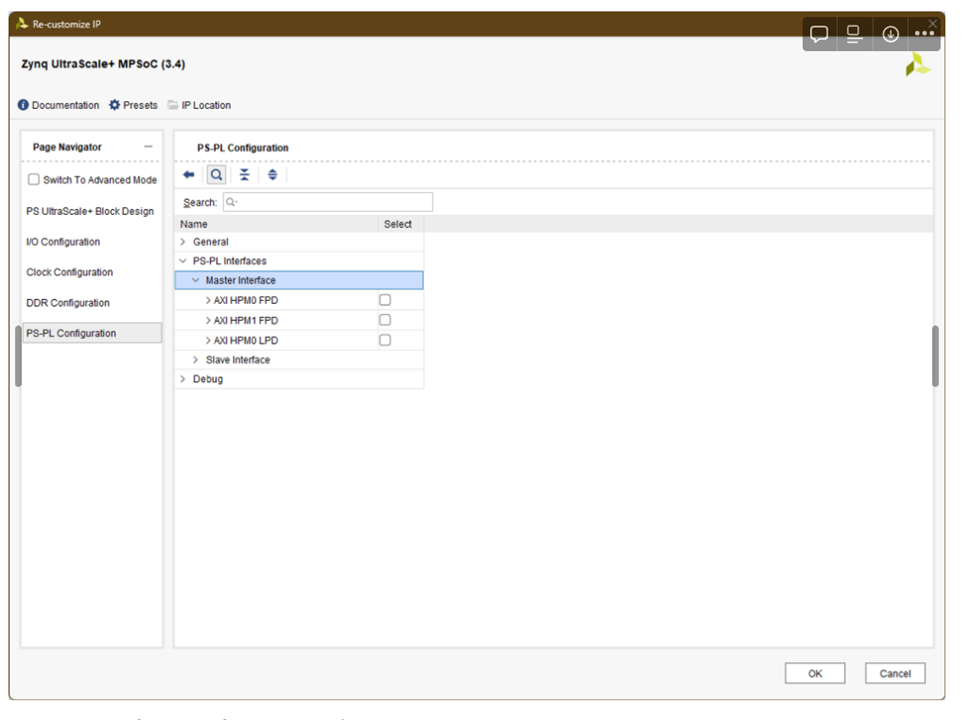Collapse the Master Interface node
Screen dimensions: 969x720
[196, 280]
